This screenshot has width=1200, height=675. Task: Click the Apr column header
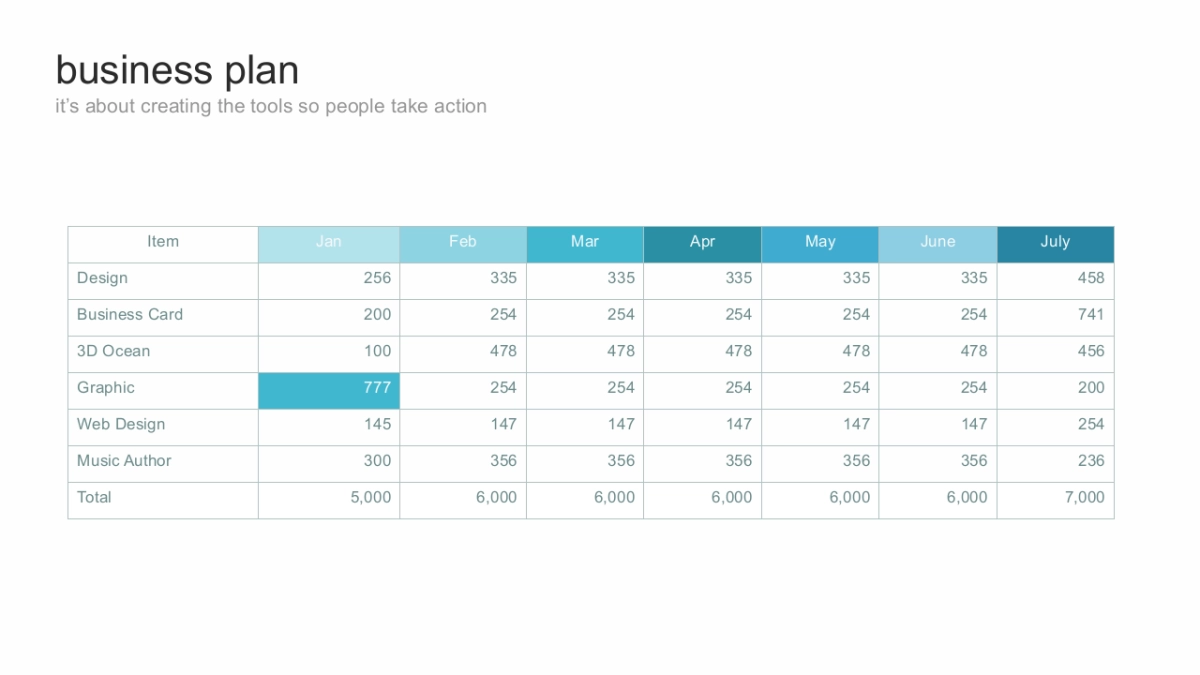703,242
